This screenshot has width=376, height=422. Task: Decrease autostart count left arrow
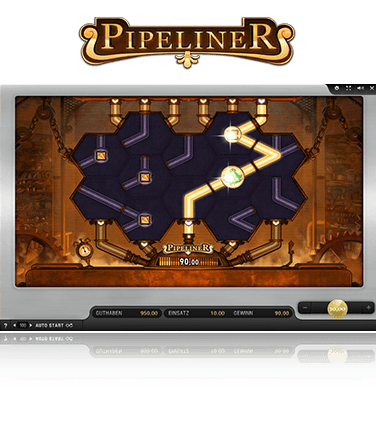tap(14, 325)
